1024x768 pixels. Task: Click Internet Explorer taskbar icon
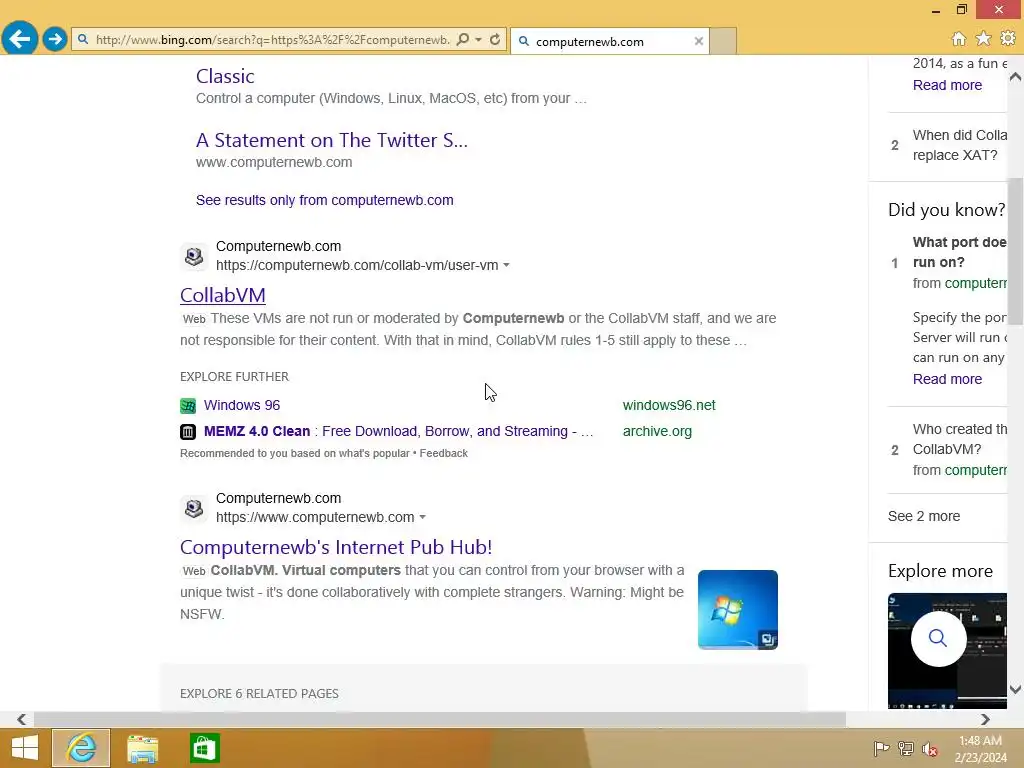click(x=81, y=748)
